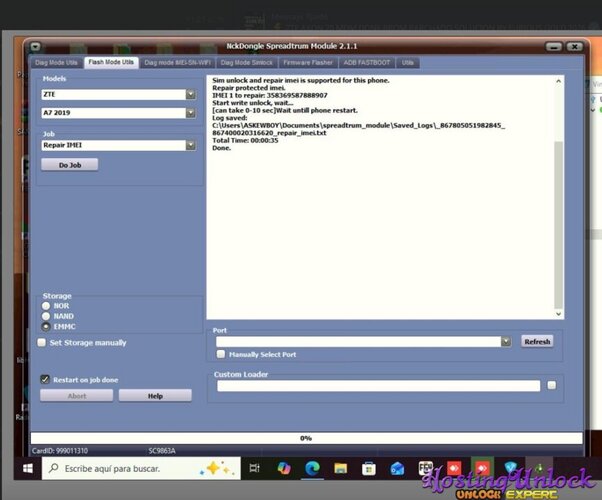Minimize the NckDongle Spreadtrum Module window
The height and width of the screenshot is (500, 602).
tap(554, 47)
